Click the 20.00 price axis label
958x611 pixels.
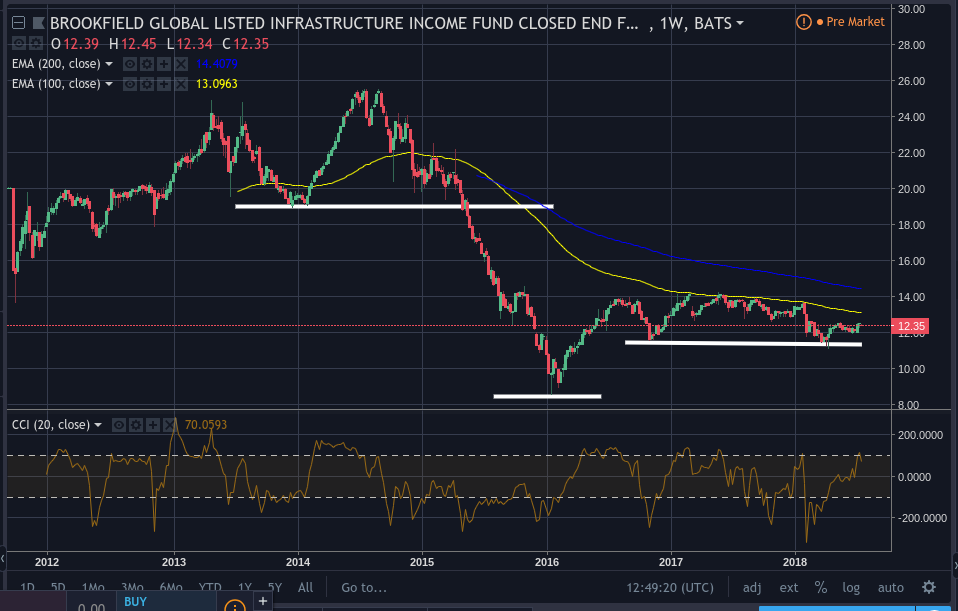pos(911,189)
